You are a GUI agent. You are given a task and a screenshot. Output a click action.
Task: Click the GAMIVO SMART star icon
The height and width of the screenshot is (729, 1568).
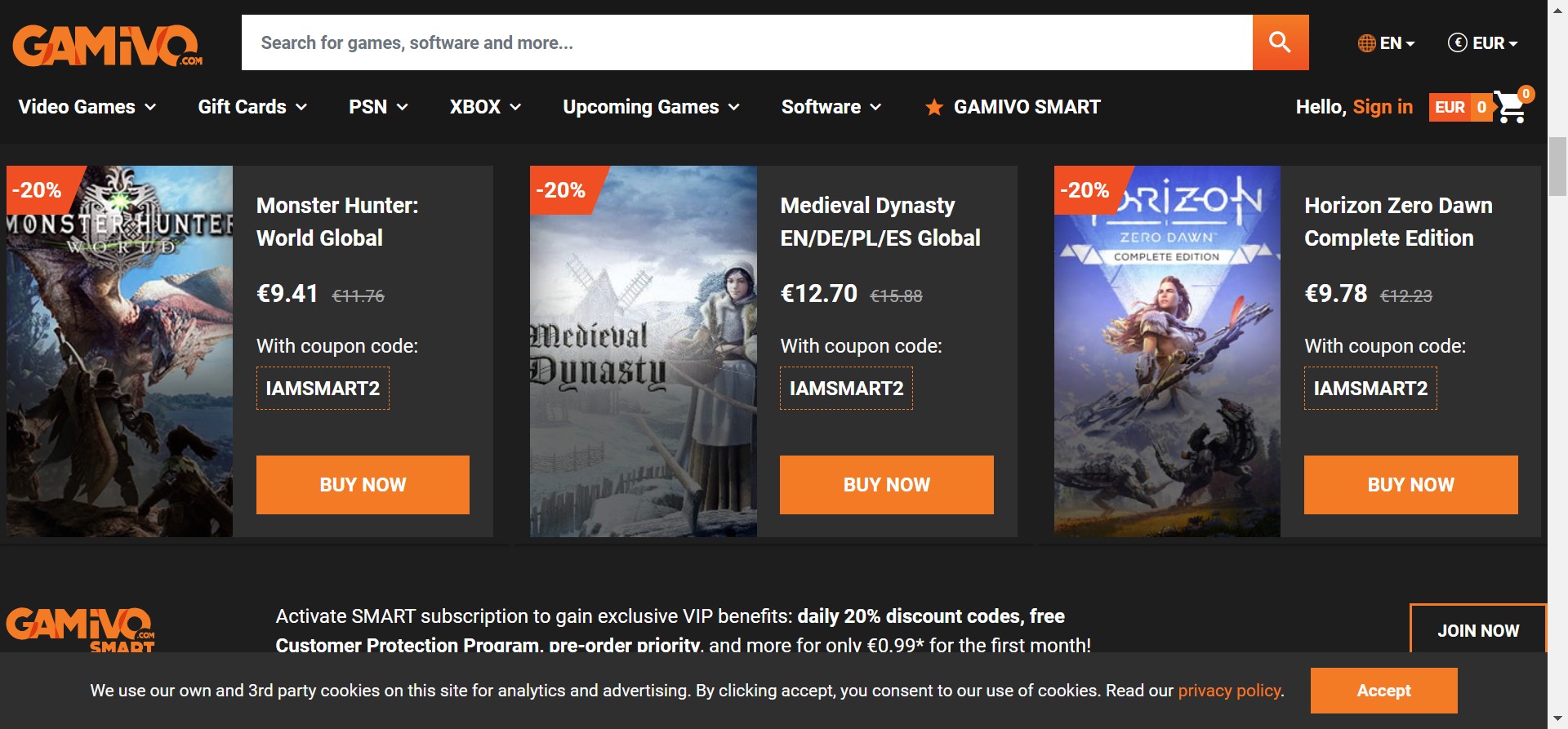[934, 108]
